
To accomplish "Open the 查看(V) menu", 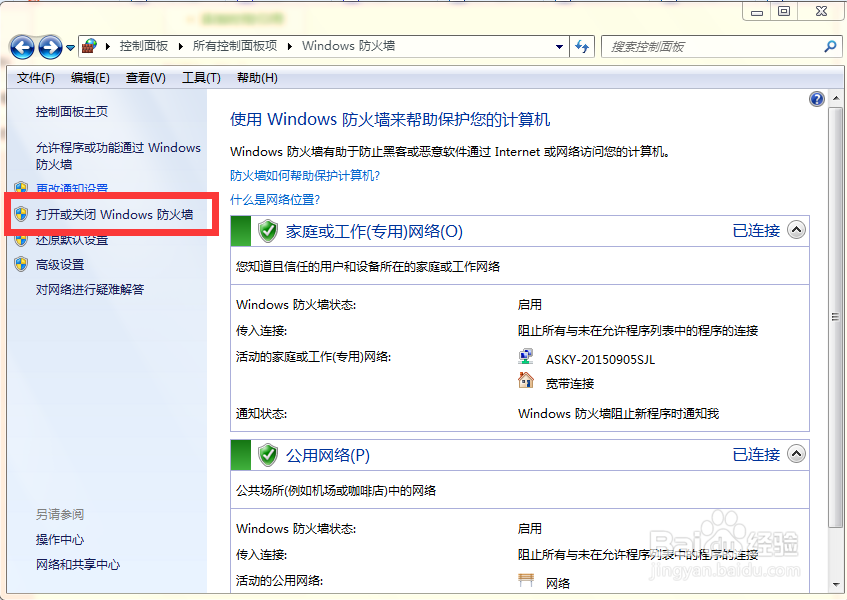I will (145, 78).
